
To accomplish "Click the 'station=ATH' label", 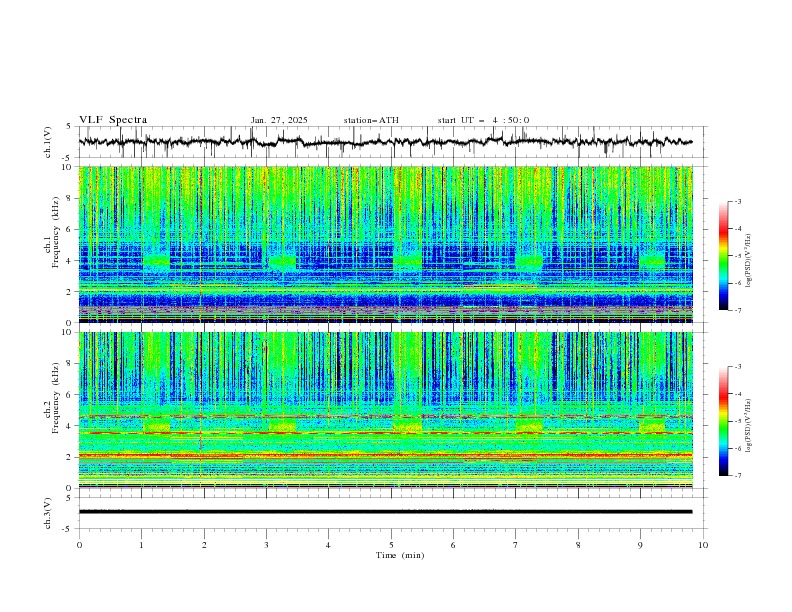I will [371, 120].
